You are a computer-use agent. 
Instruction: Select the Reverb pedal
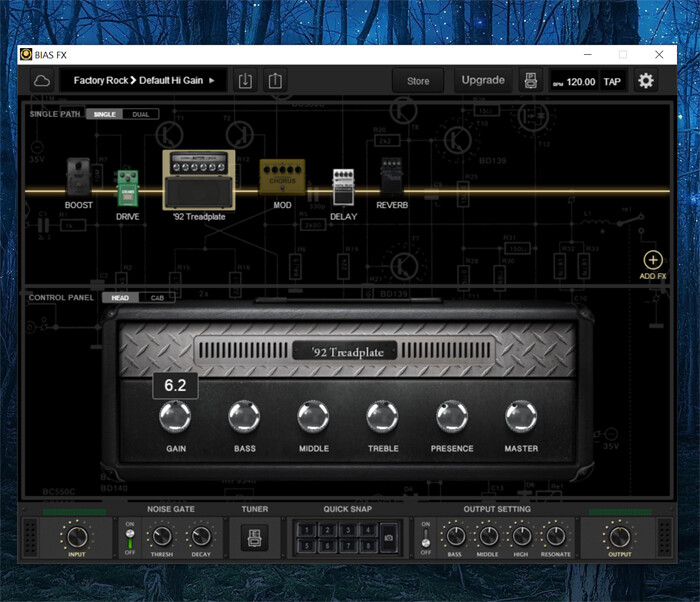pos(392,176)
